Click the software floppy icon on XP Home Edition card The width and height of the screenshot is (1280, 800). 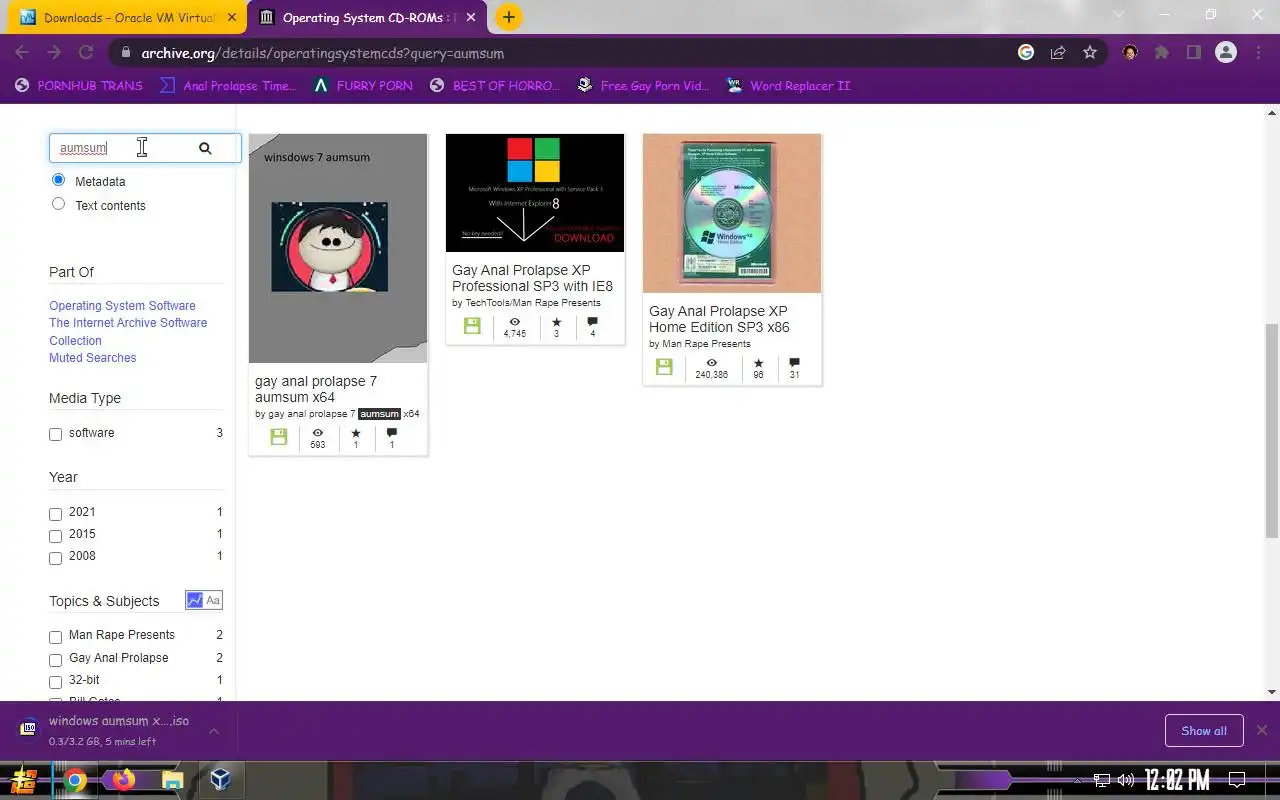(664, 367)
